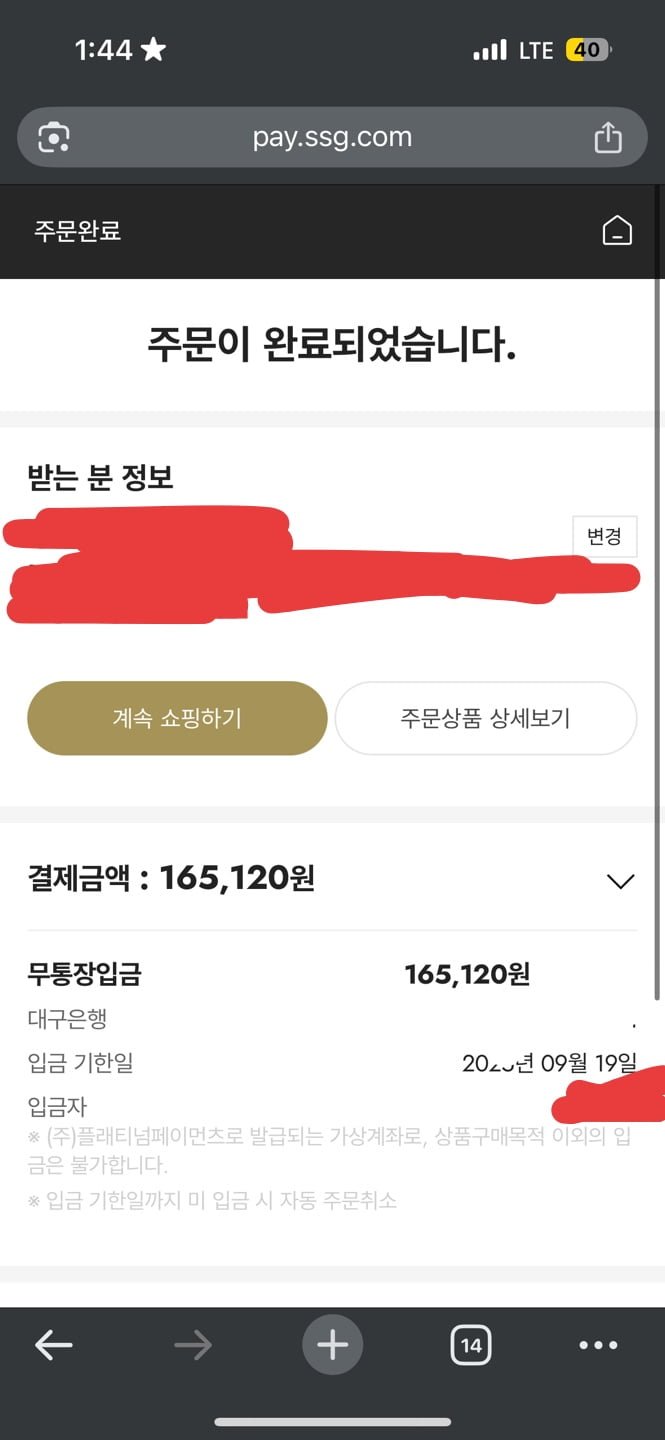Open the share icon in the address bar

(608, 137)
